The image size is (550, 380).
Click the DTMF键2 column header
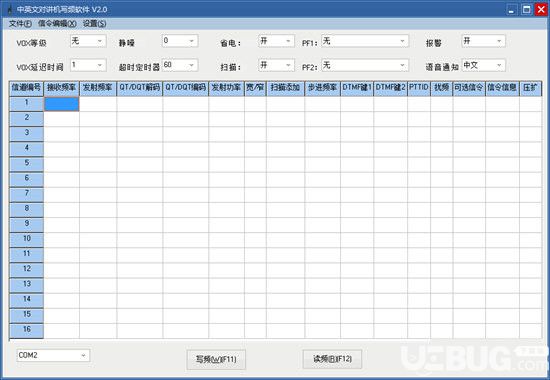[390, 88]
